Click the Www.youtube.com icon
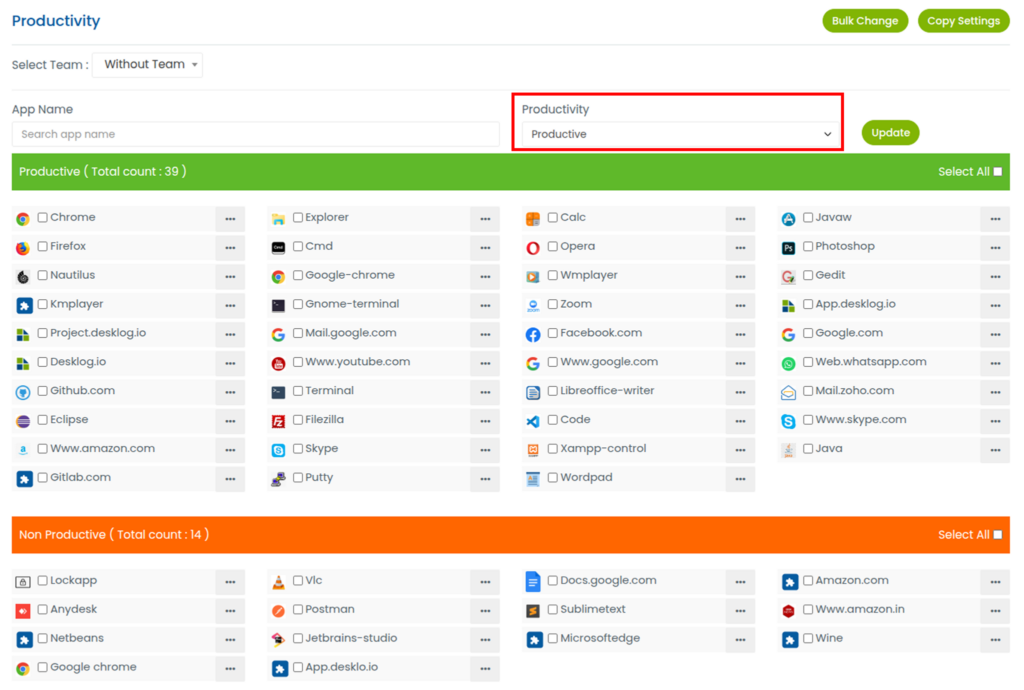1024x690 pixels. [278, 363]
